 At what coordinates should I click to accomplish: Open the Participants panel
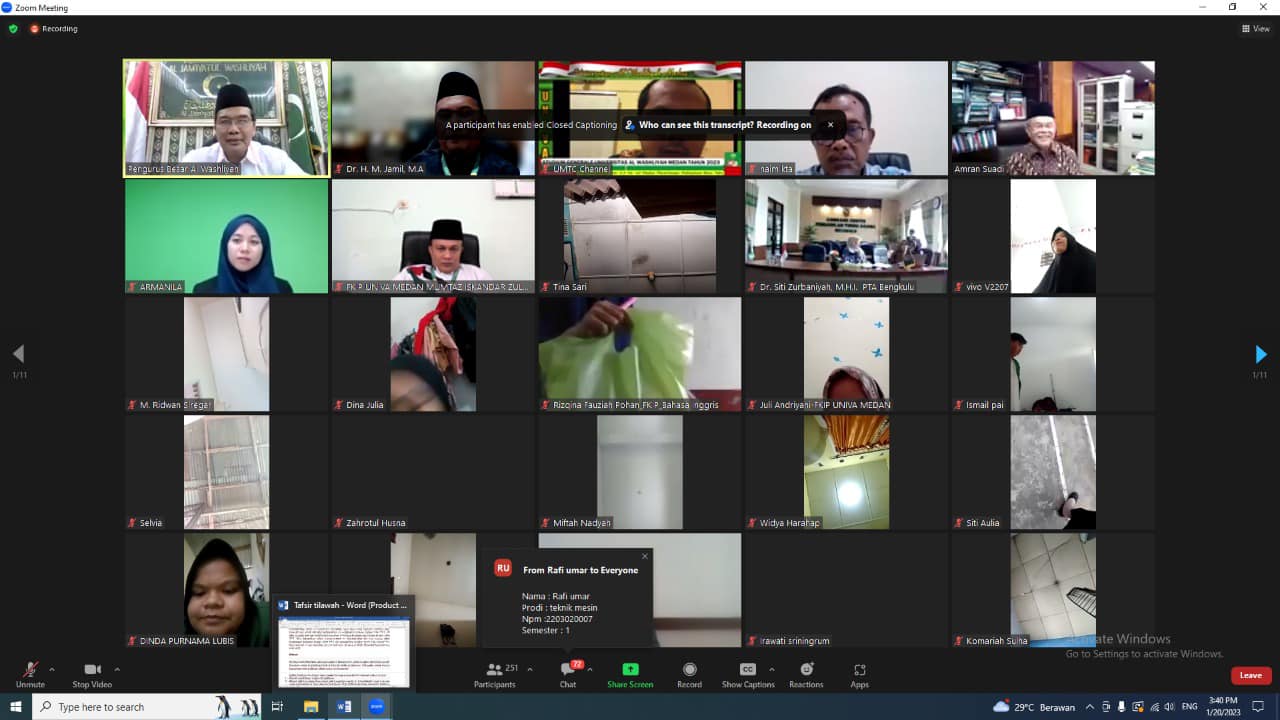click(494, 671)
